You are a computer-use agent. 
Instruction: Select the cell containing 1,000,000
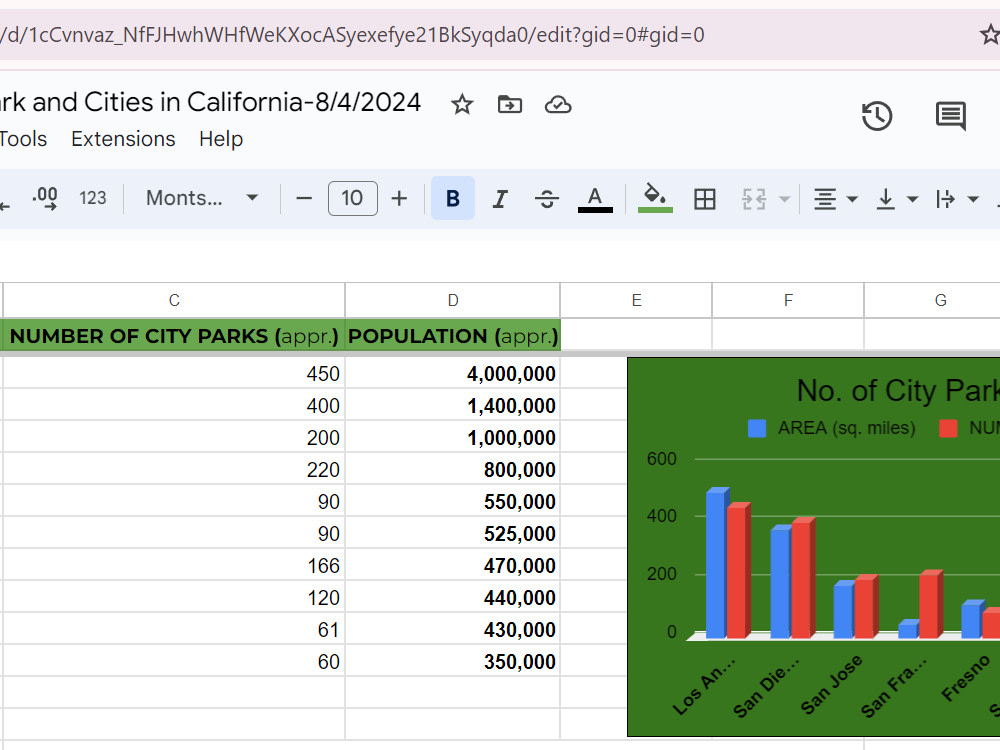(453, 437)
